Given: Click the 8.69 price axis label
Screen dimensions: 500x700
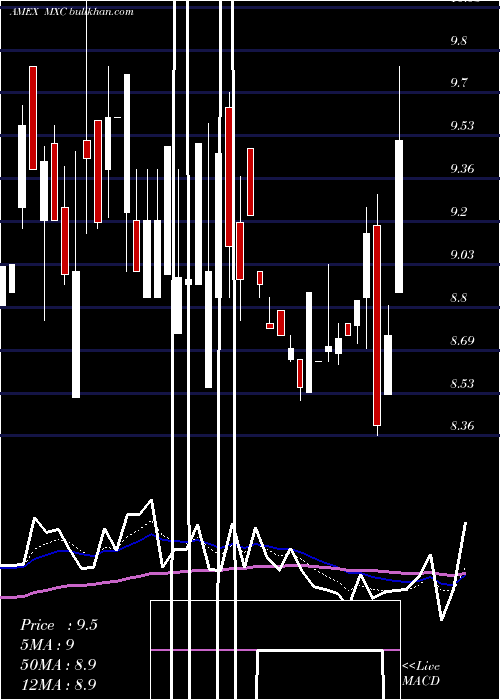Looking at the screenshot, I should [462, 341].
